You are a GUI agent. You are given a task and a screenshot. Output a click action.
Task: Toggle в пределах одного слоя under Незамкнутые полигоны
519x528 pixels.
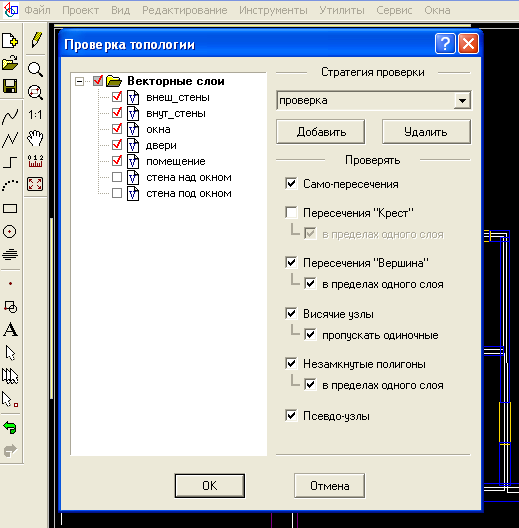[310, 385]
